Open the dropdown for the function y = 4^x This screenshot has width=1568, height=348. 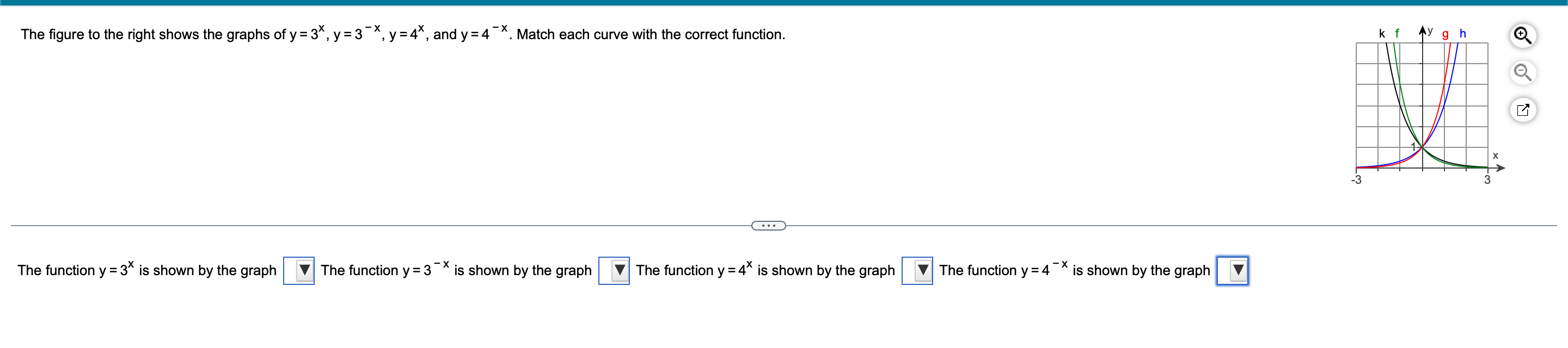(919, 270)
